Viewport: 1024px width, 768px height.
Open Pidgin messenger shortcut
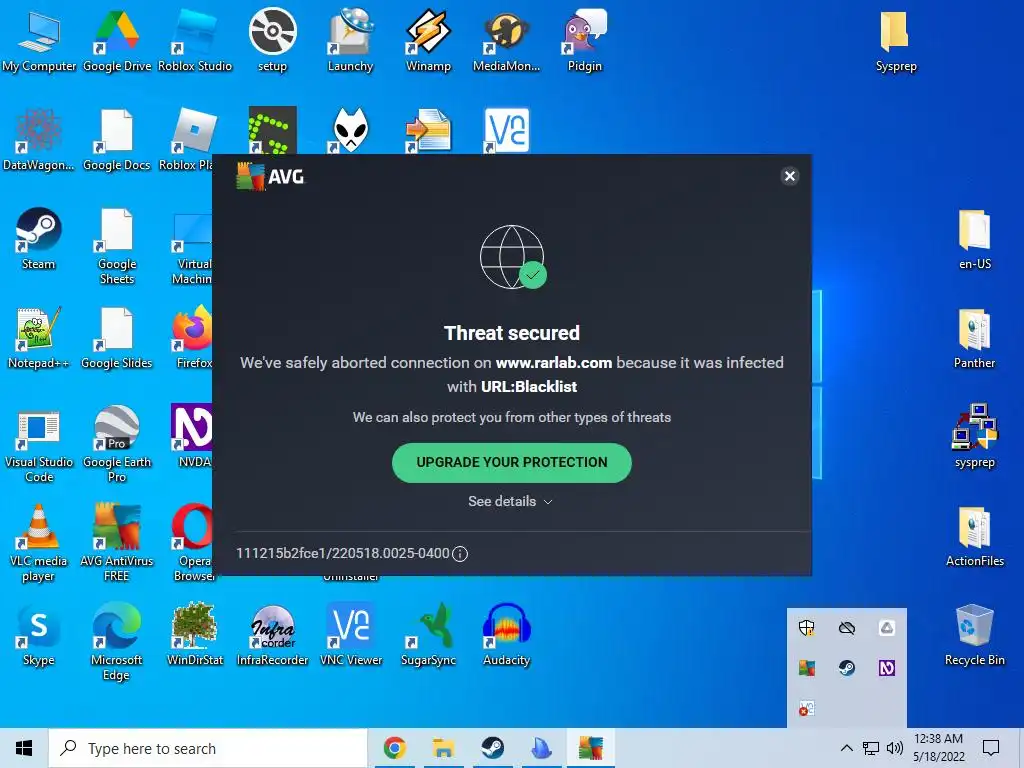click(x=584, y=41)
